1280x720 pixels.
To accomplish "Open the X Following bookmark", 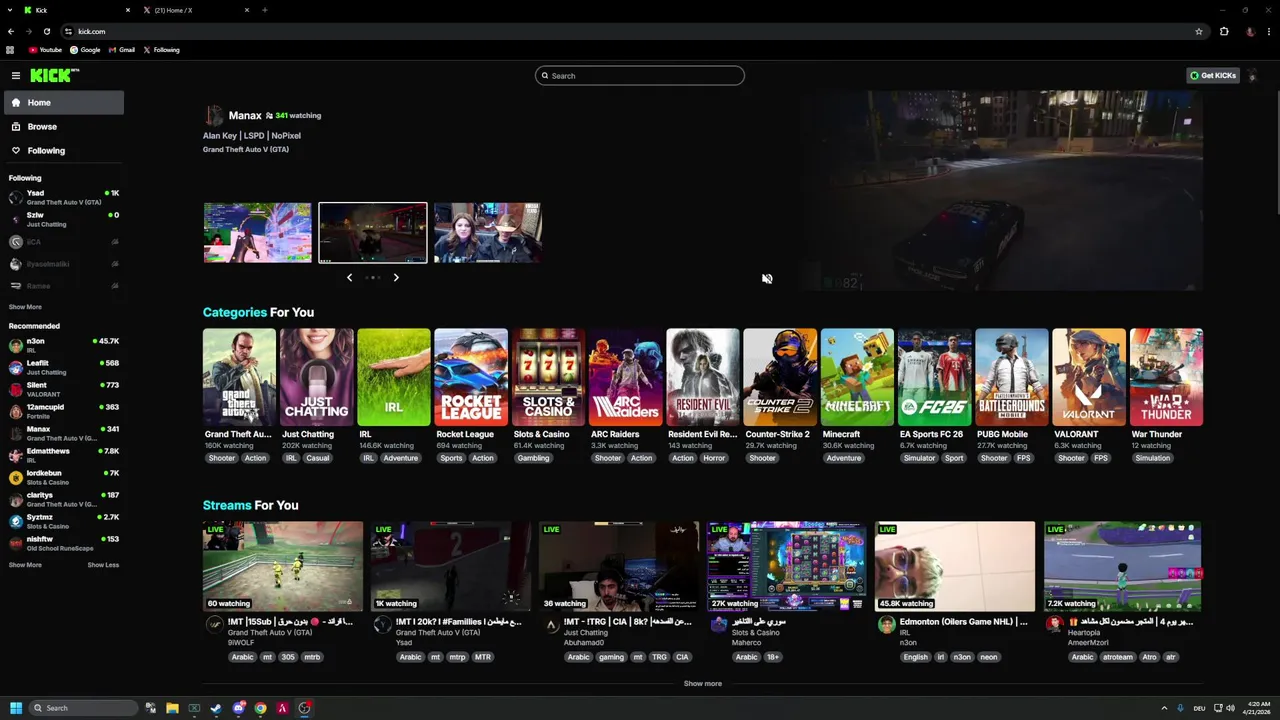I will tap(162, 49).
